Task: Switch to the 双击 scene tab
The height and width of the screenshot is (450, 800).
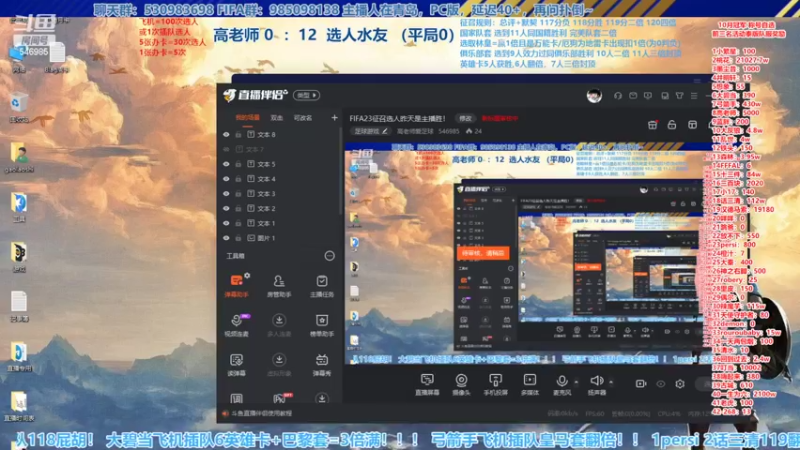Action: (277, 118)
